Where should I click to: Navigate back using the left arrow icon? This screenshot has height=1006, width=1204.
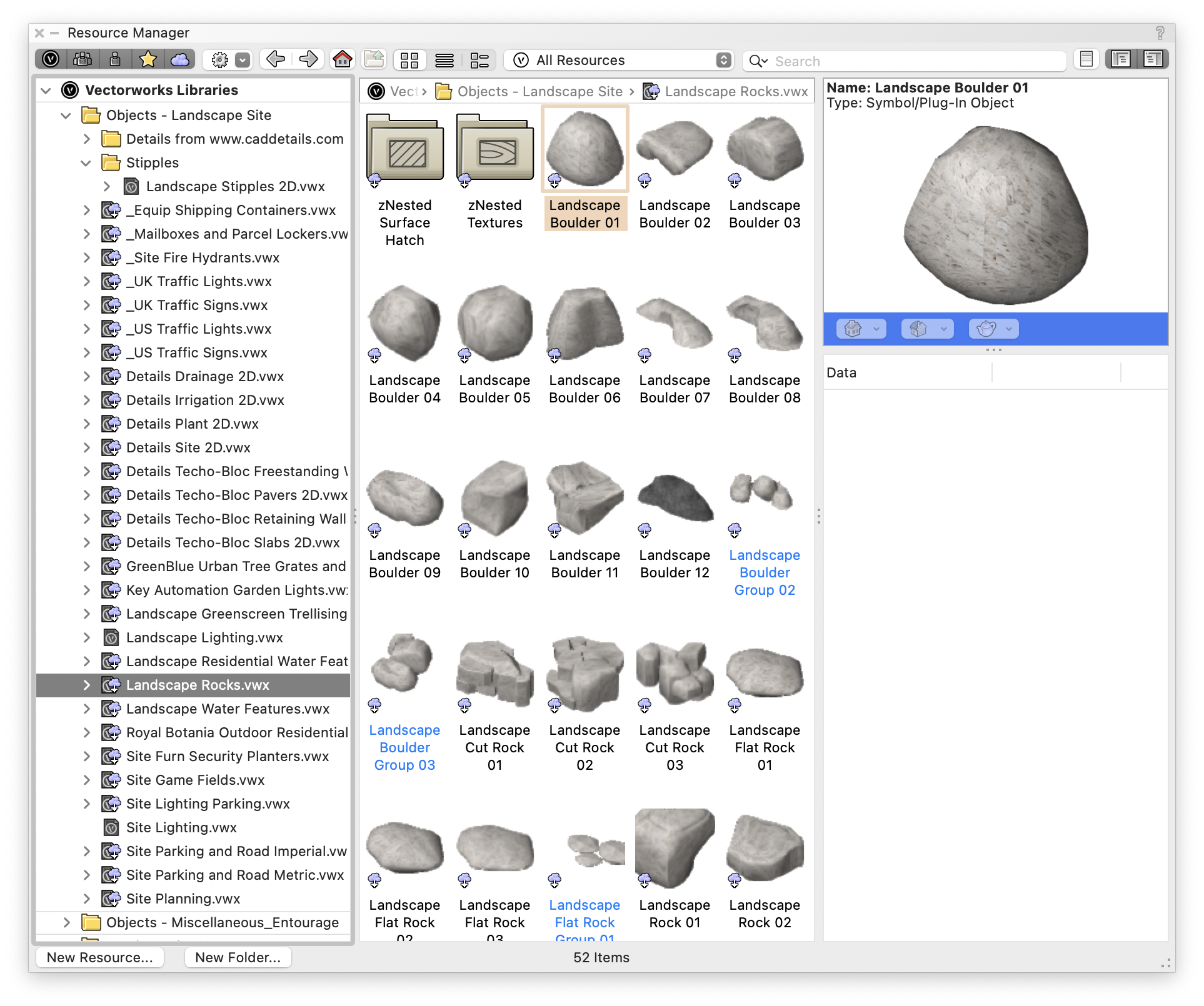[x=274, y=59]
